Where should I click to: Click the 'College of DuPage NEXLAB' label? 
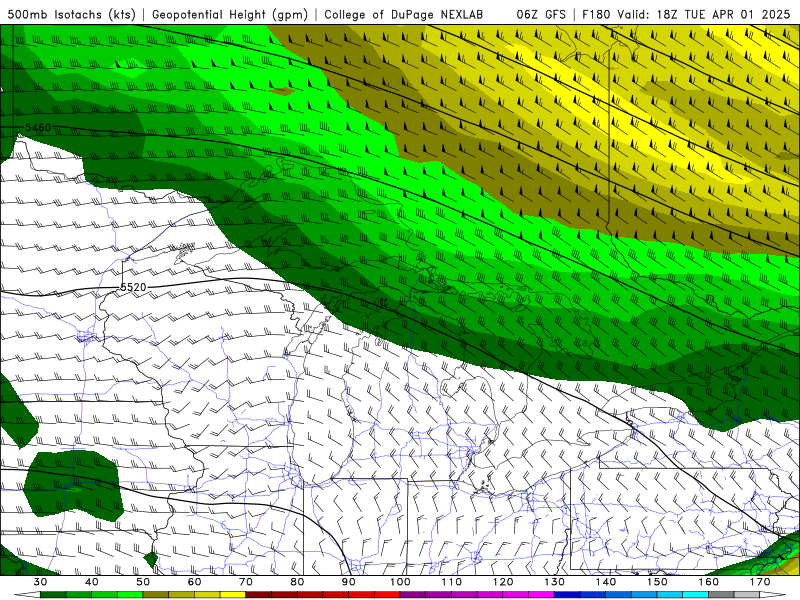(x=404, y=14)
